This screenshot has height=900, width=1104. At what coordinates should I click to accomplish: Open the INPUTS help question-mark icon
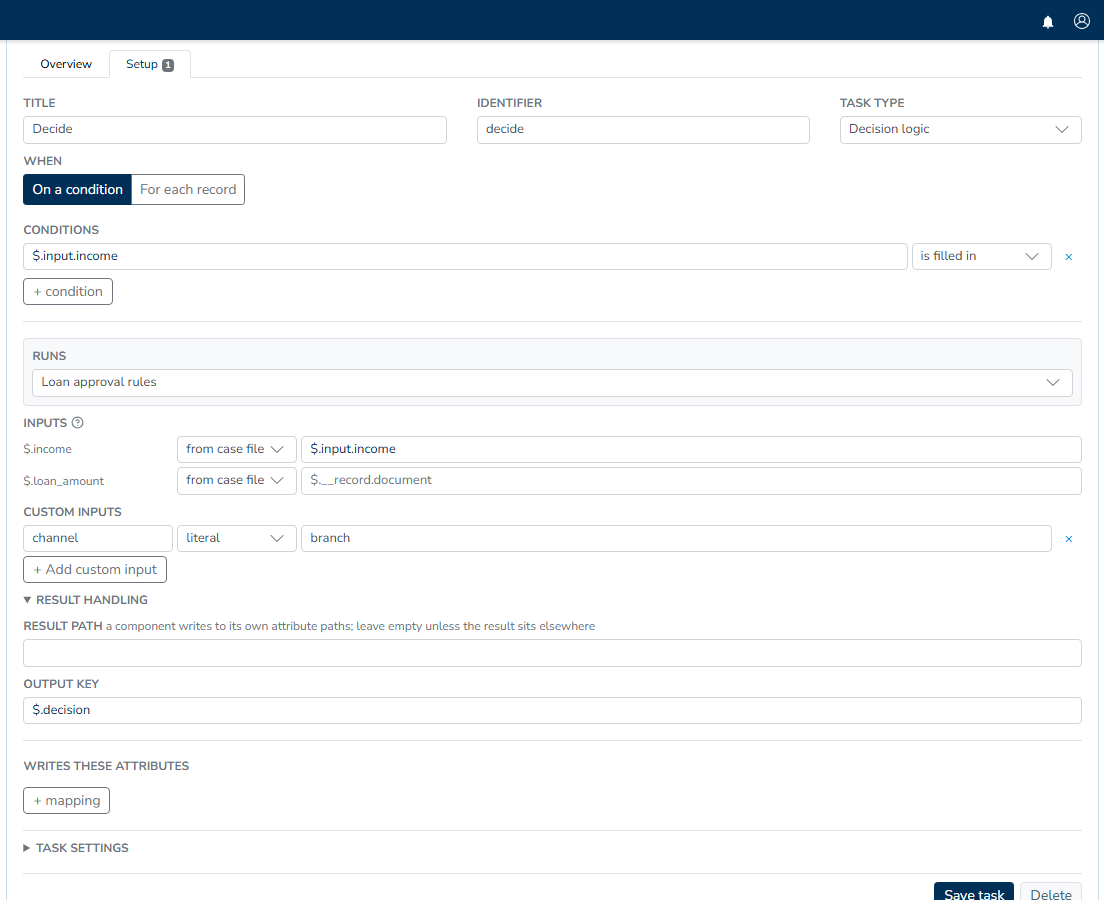click(77, 423)
